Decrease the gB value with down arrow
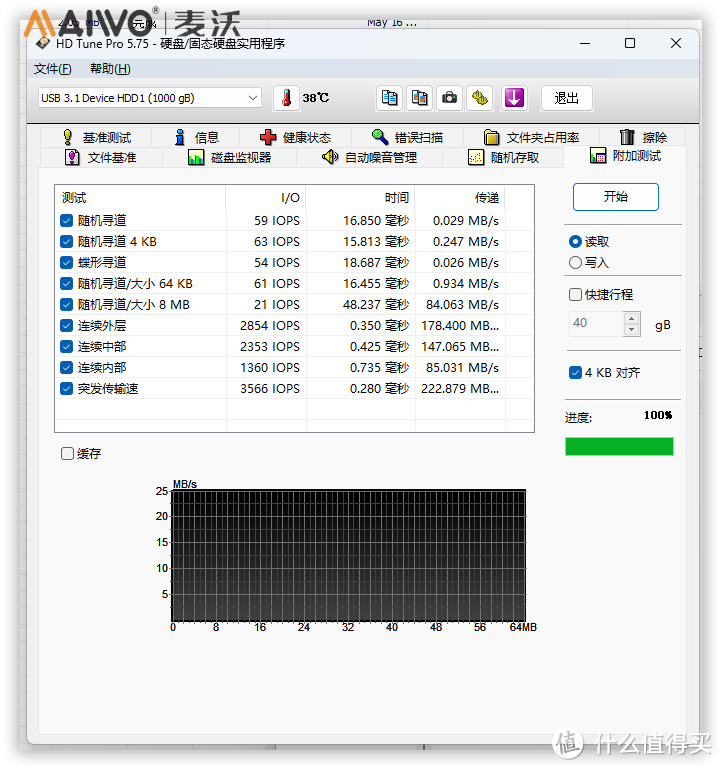This screenshot has height=770, width=722. (x=632, y=330)
